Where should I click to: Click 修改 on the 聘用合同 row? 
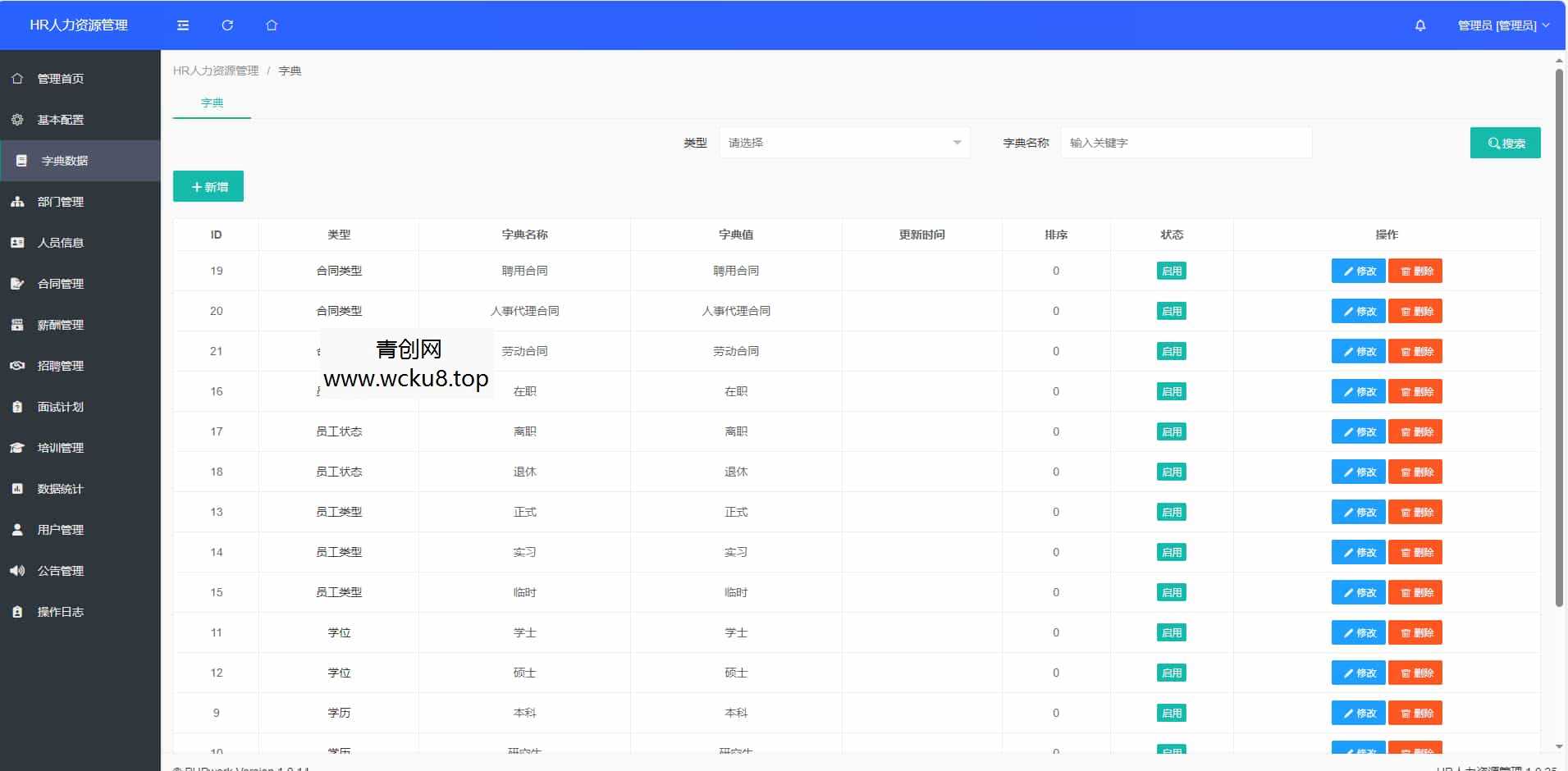pyautogui.click(x=1358, y=271)
